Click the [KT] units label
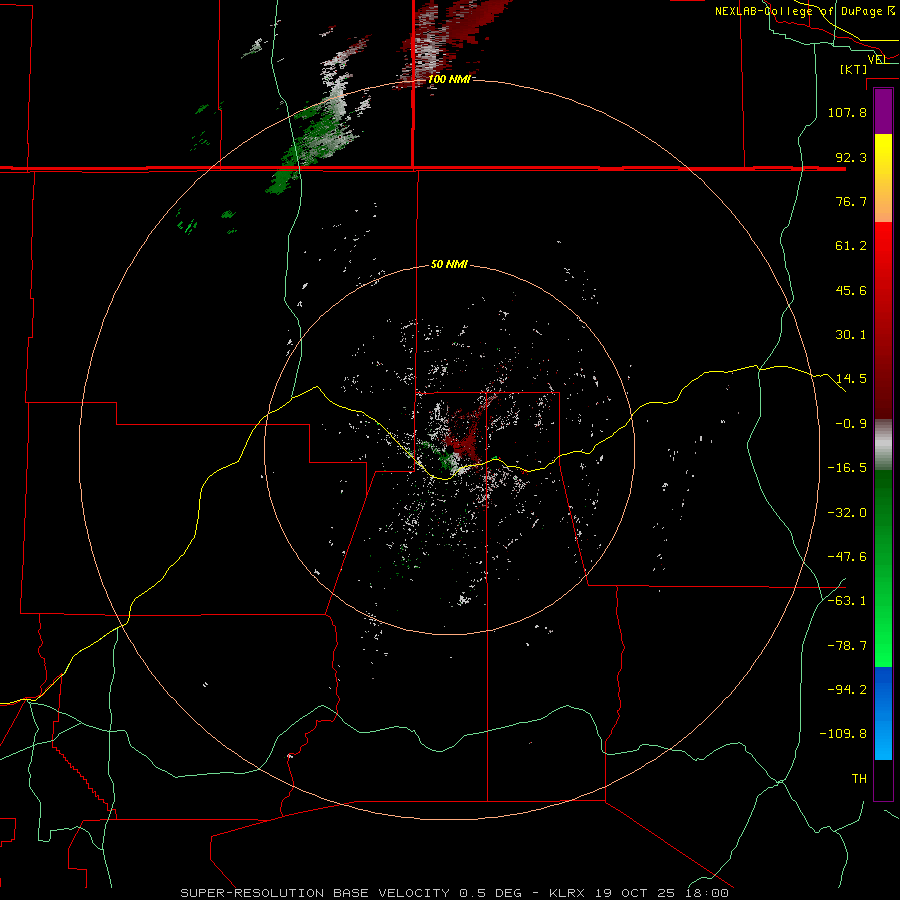This screenshot has width=900, height=900. point(854,69)
